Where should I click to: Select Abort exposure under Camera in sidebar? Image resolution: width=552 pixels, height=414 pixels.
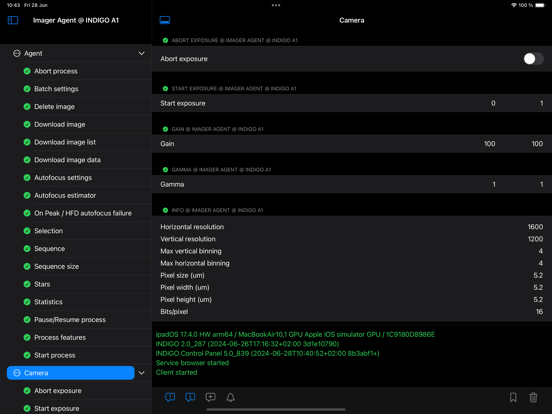click(x=58, y=391)
